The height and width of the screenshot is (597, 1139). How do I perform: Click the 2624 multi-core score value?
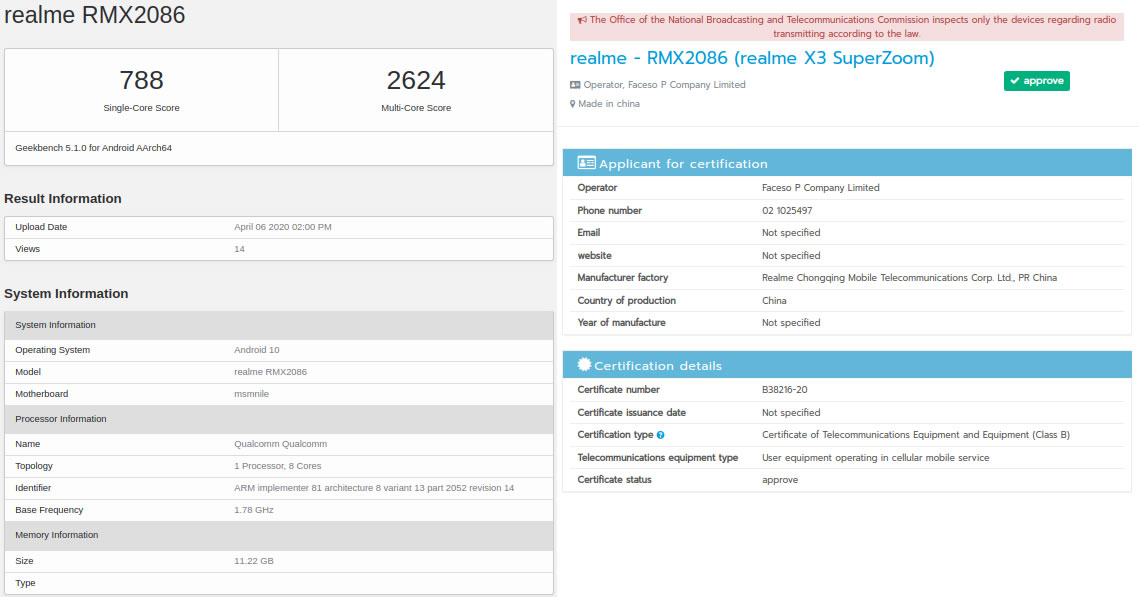tap(416, 80)
